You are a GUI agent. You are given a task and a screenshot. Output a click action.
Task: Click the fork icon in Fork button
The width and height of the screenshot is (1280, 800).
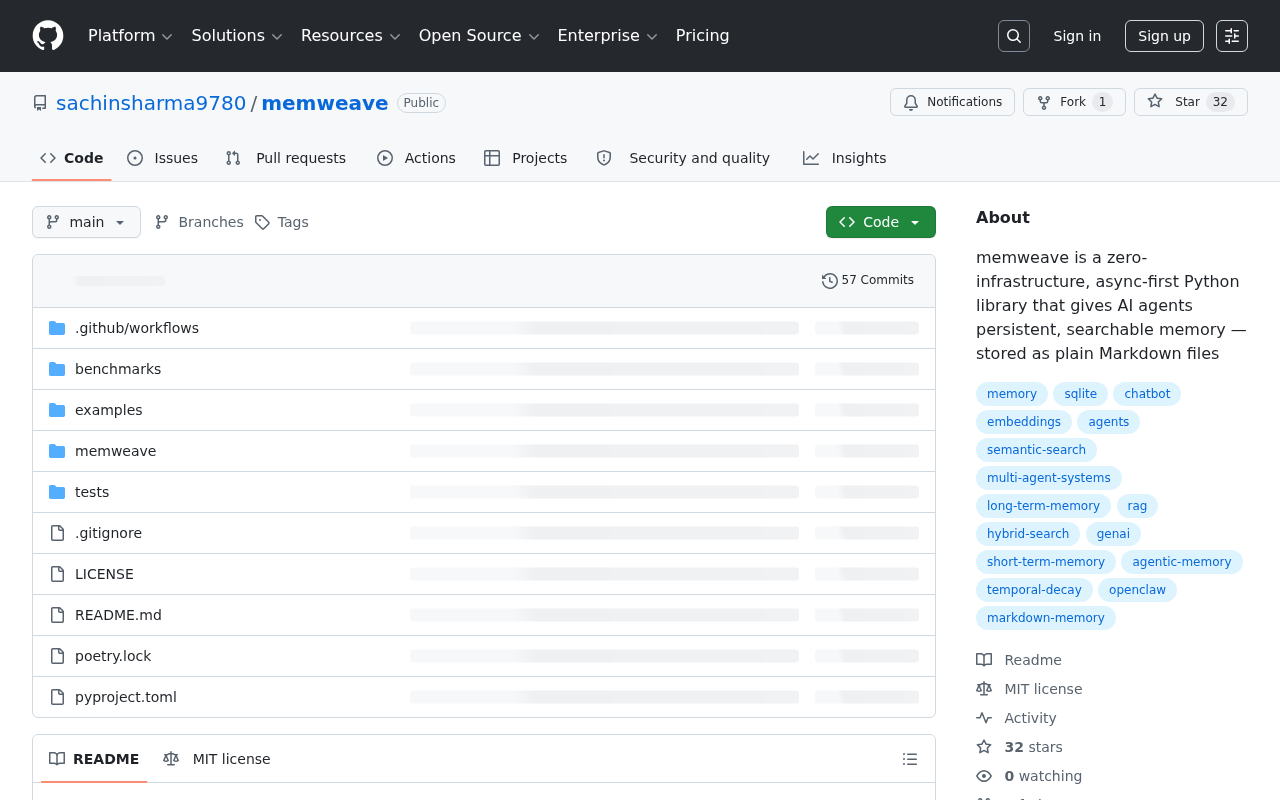[x=1044, y=102]
